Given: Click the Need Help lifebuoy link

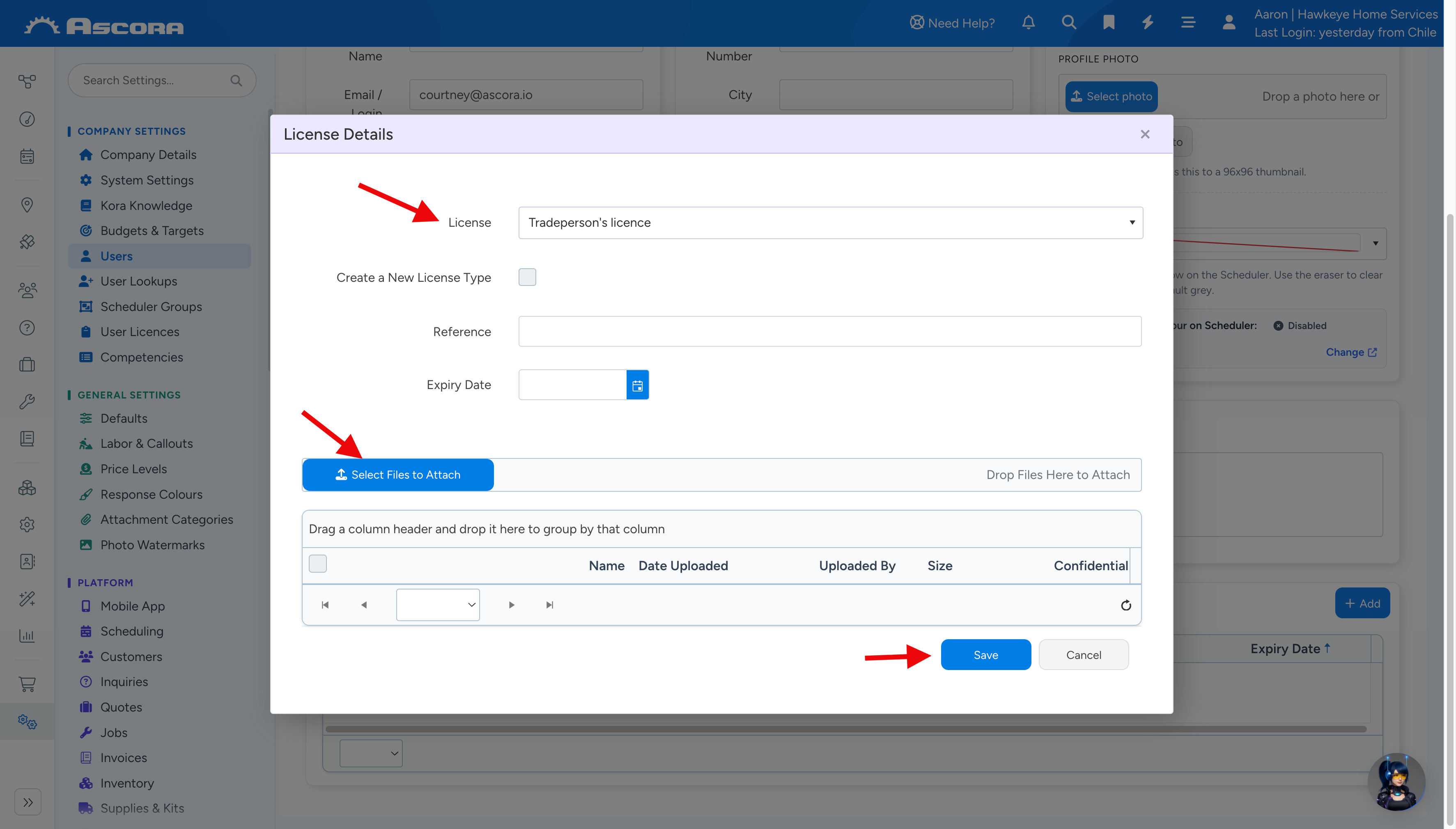Looking at the screenshot, I should [952, 23].
